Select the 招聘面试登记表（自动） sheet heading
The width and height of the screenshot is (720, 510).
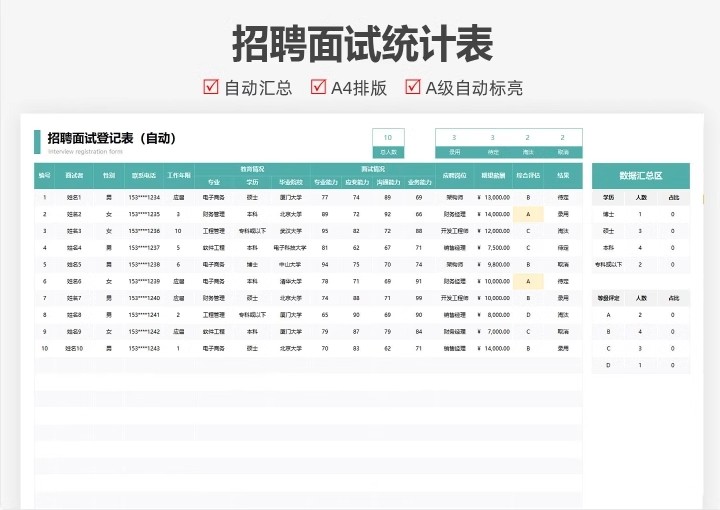[112, 138]
